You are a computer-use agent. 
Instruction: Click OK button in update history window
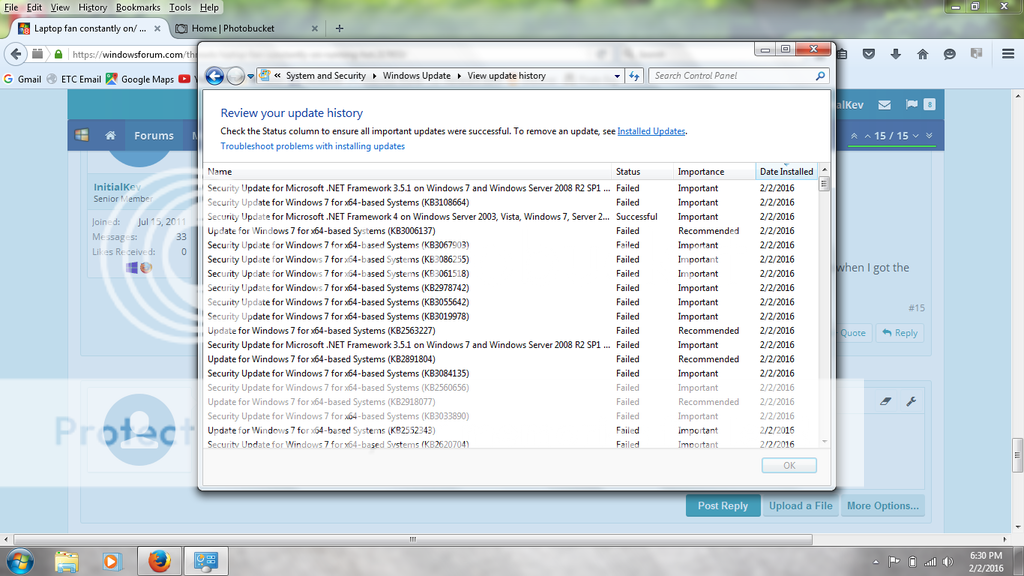789,466
